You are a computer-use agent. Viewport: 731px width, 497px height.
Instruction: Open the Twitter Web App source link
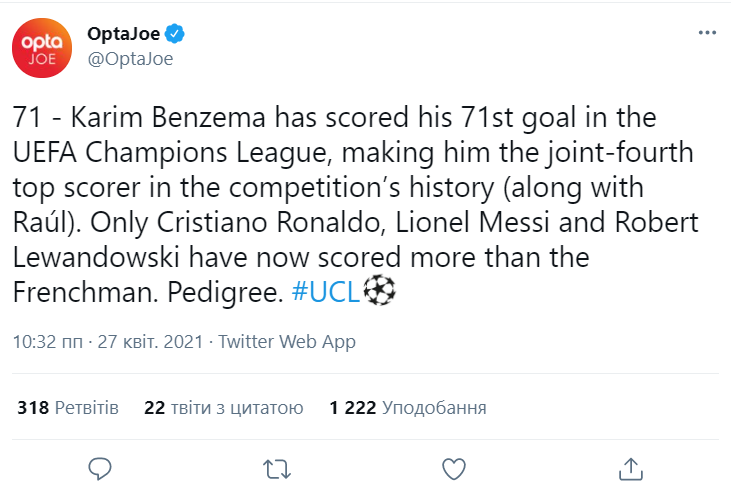286,341
